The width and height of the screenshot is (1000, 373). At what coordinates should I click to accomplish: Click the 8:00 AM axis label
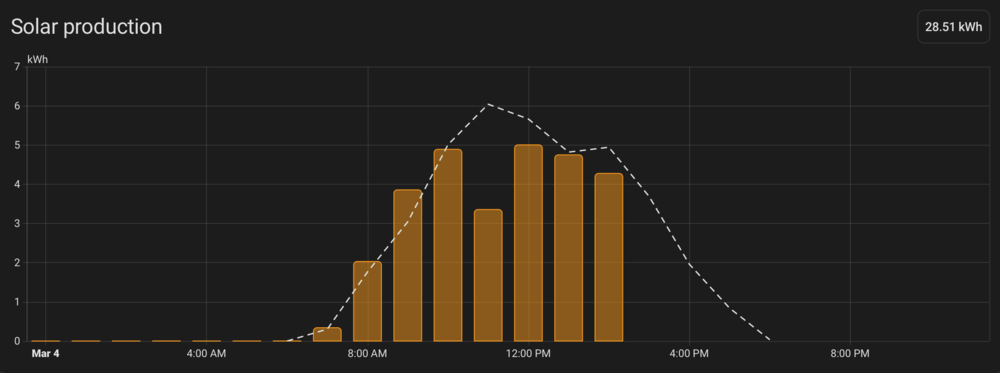coord(367,353)
